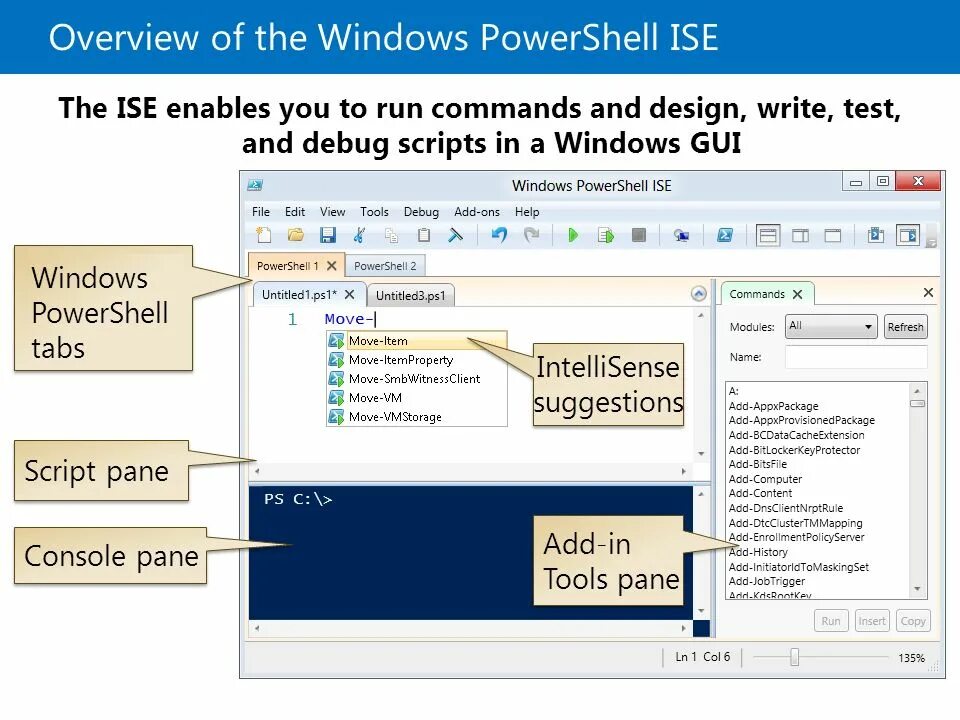The image size is (960, 720).
Task: Click the Start PowerShell.exe icon
Action: (x=725, y=235)
